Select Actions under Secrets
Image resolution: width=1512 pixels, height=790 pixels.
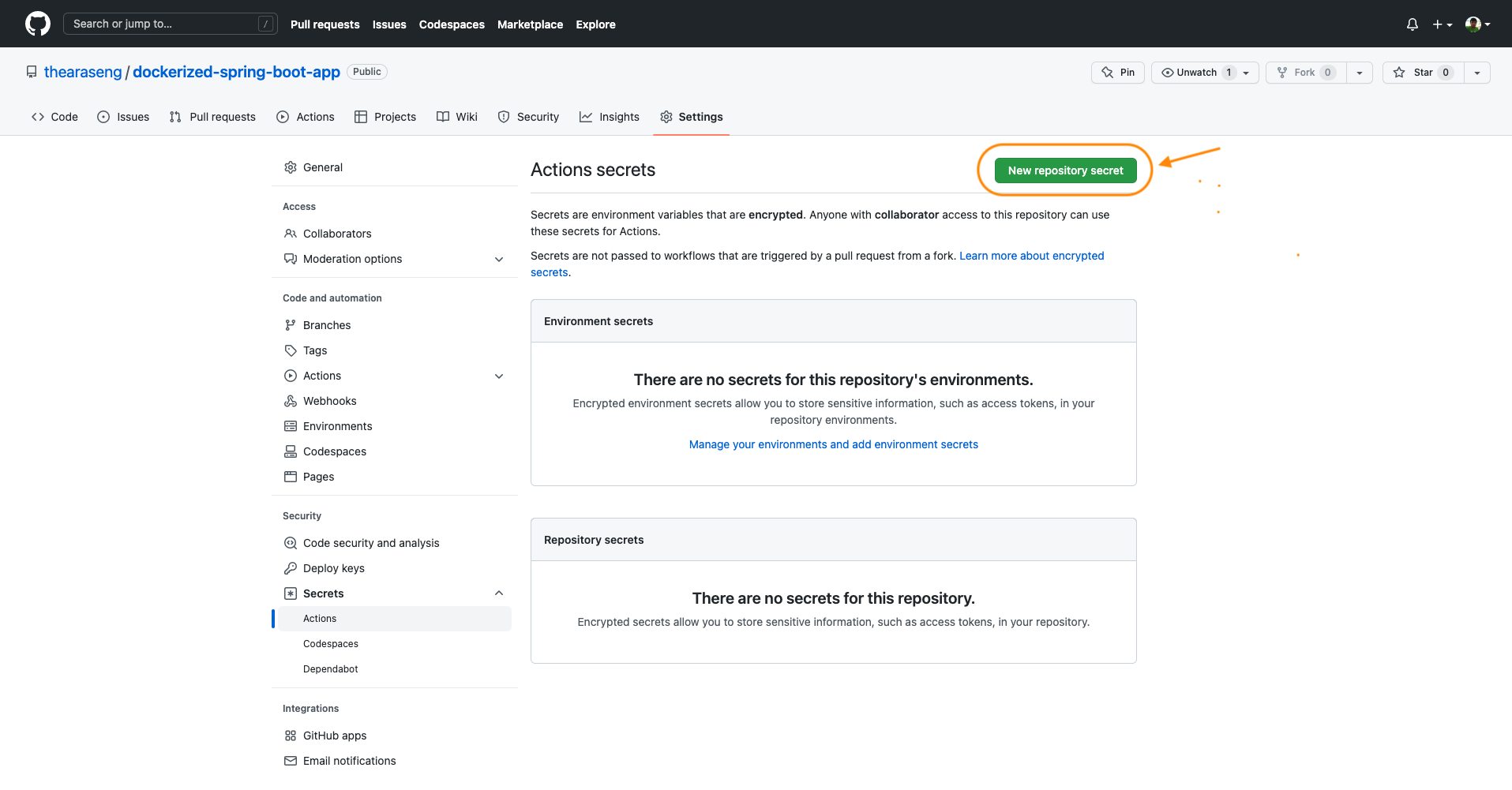(x=395, y=619)
